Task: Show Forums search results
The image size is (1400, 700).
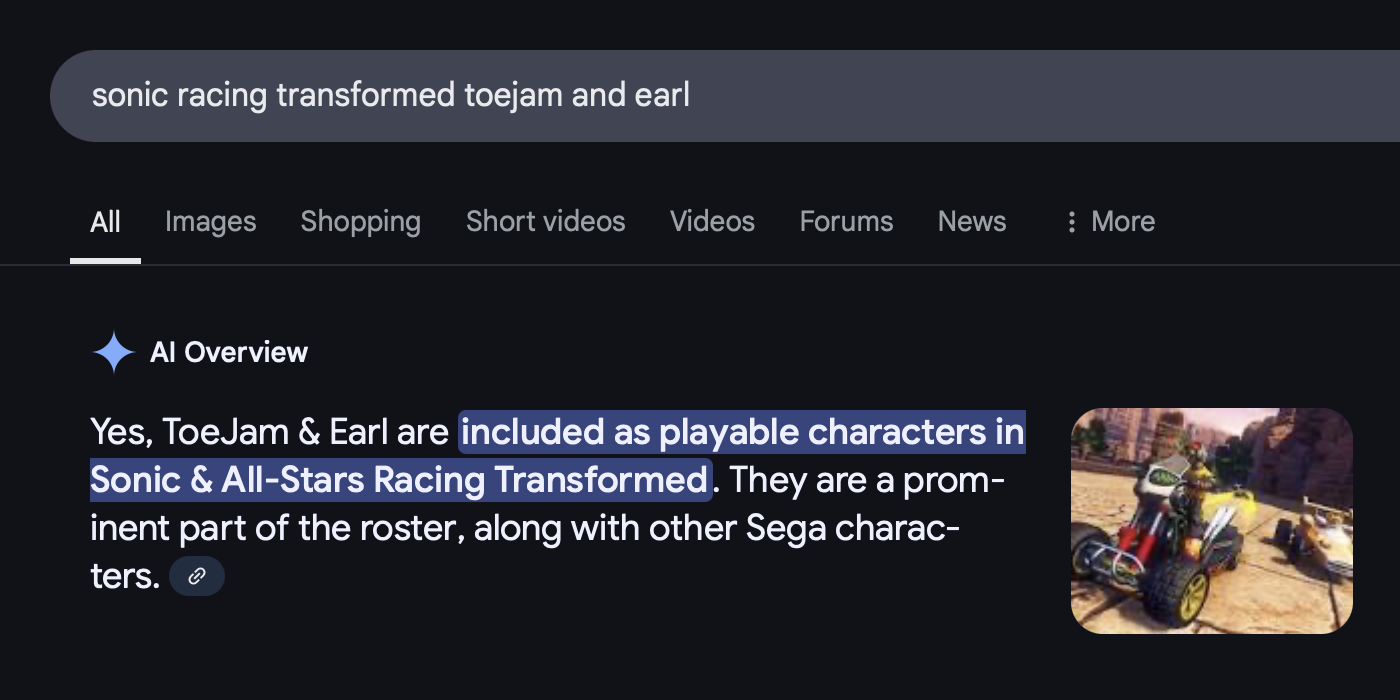Action: (846, 221)
